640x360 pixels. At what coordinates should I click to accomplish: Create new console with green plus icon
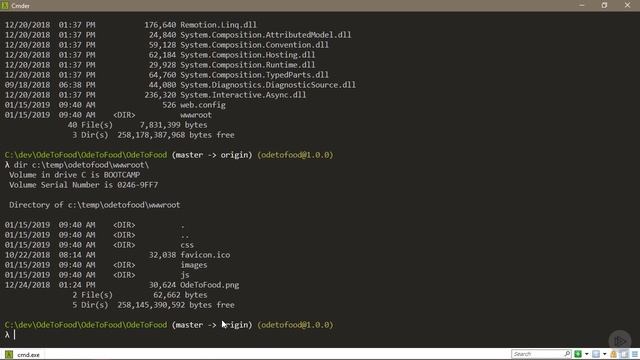578,354
